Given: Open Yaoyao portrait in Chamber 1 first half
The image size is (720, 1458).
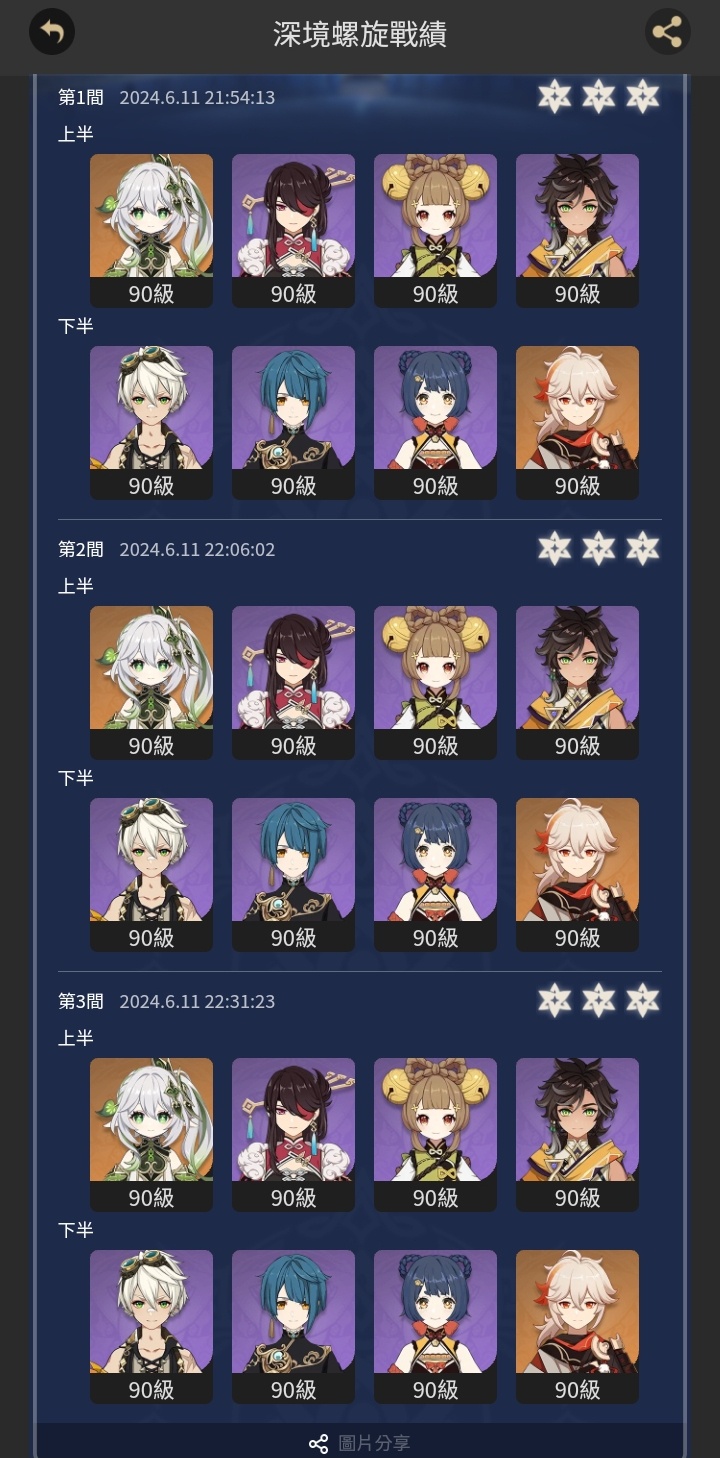Looking at the screenshot, I should [435, 231].
